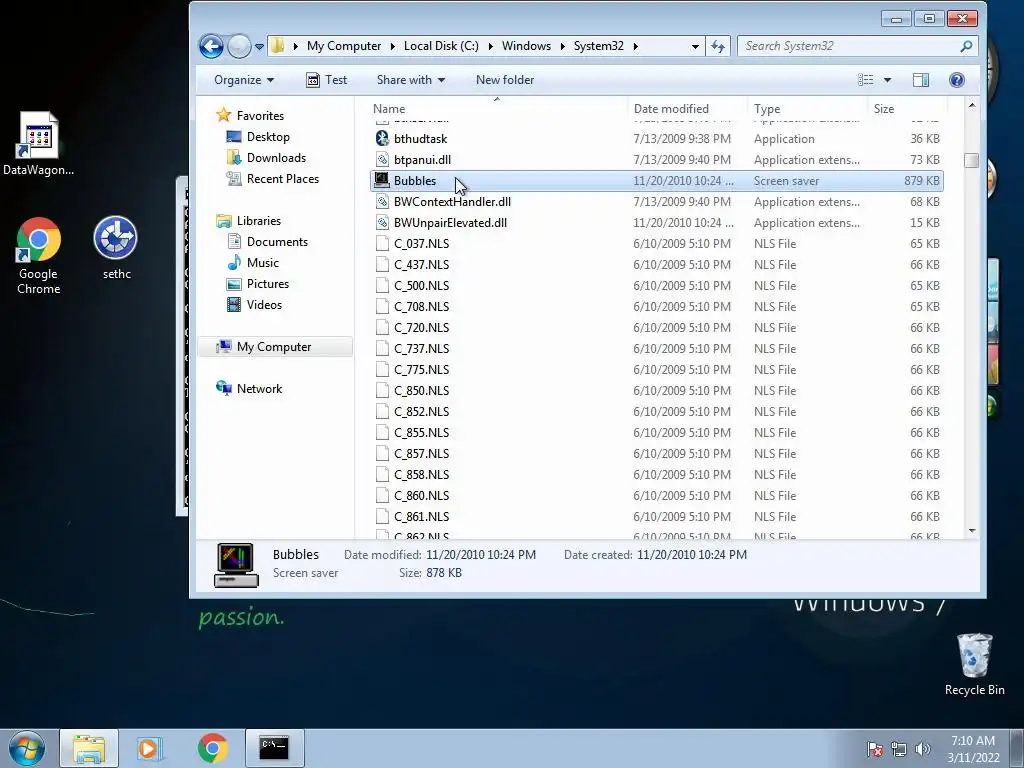This screenshot has height=768, width=1024.
Task: Click the scrollbar down arrow
Action: (x=972, y=532)
